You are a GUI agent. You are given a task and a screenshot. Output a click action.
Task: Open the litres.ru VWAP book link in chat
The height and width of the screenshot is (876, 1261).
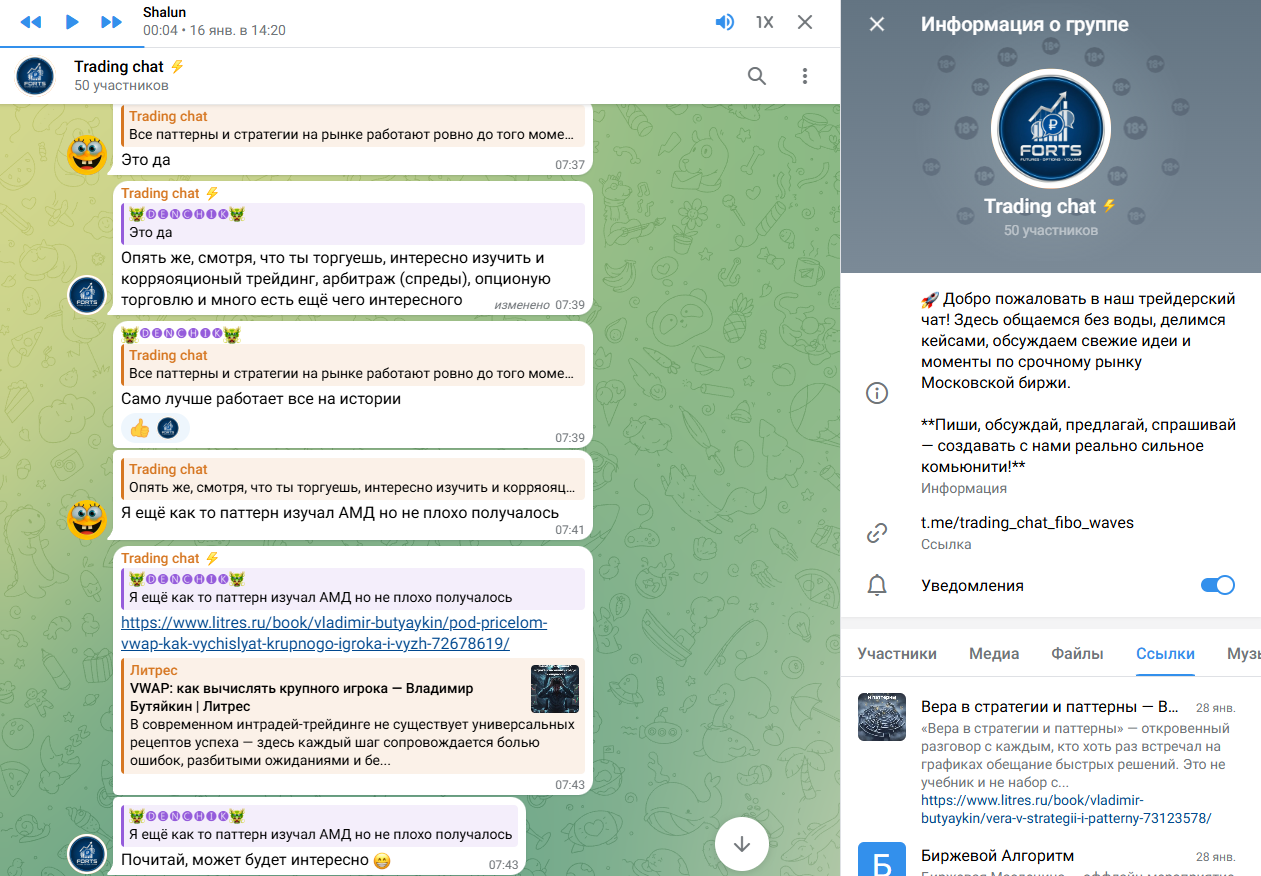tap(334, 633)
